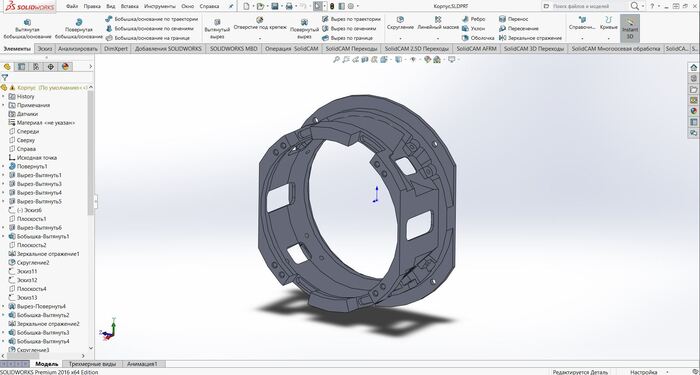Screen dimensions: 700x375
Task: Click the Вытянутая бобышка/основание tool
Action: tap(27, 29)
